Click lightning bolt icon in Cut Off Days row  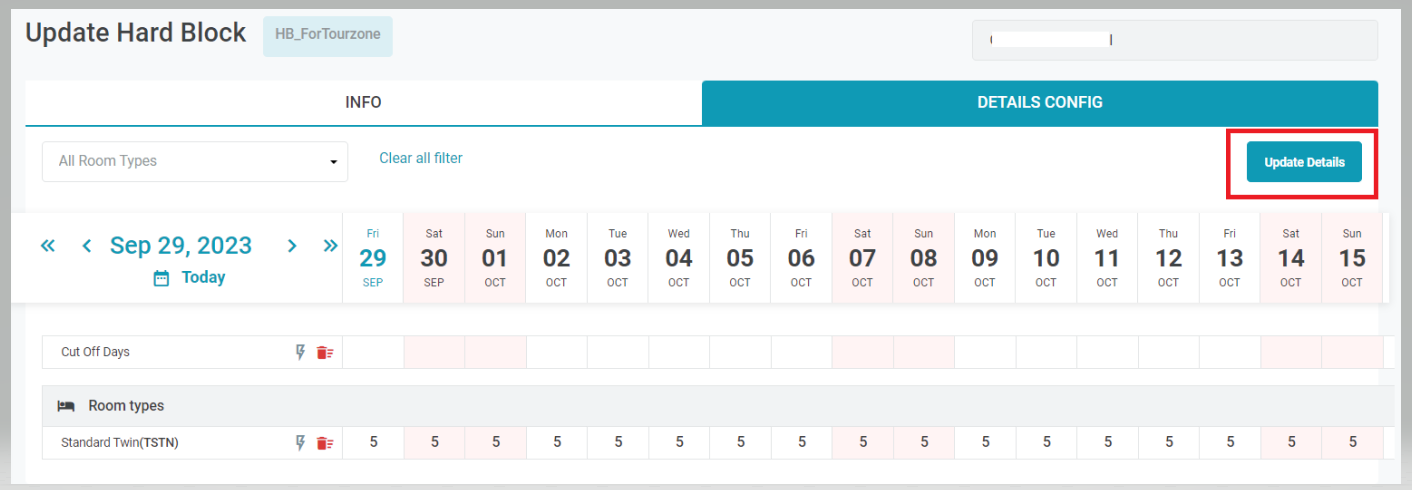pos(300,352)
